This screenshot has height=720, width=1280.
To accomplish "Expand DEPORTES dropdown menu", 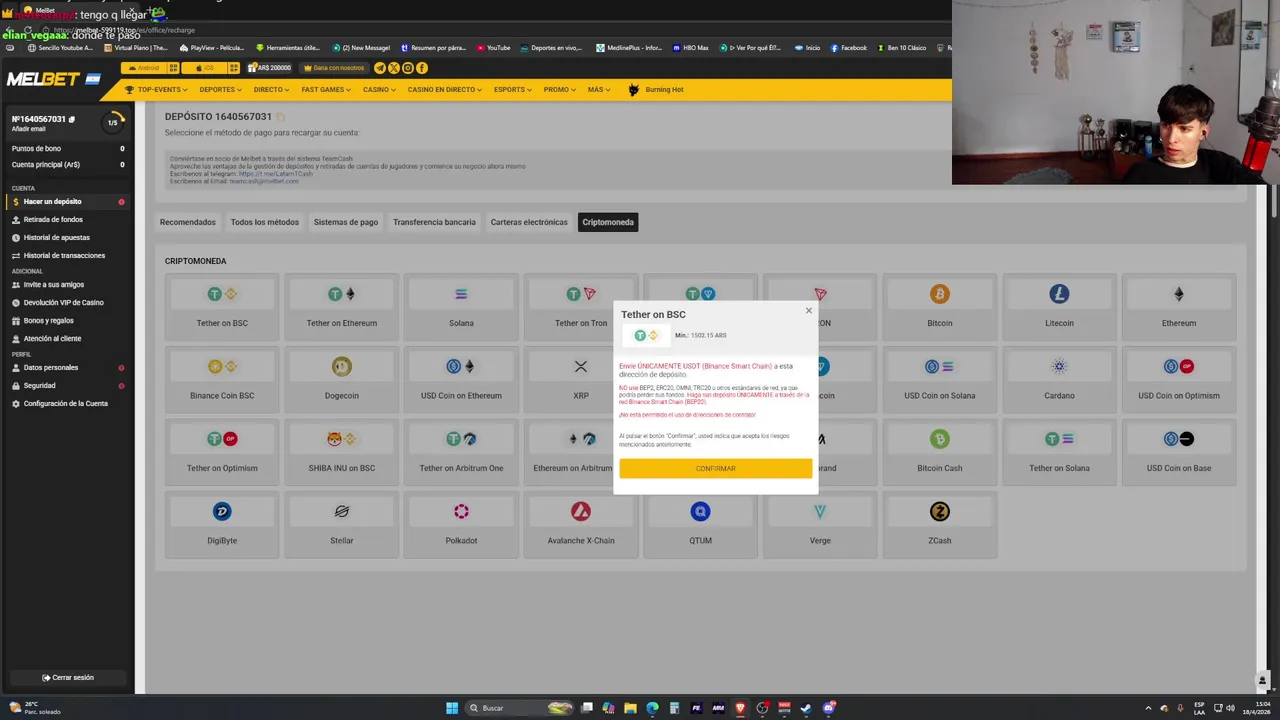I will click(x=220, y=90).
